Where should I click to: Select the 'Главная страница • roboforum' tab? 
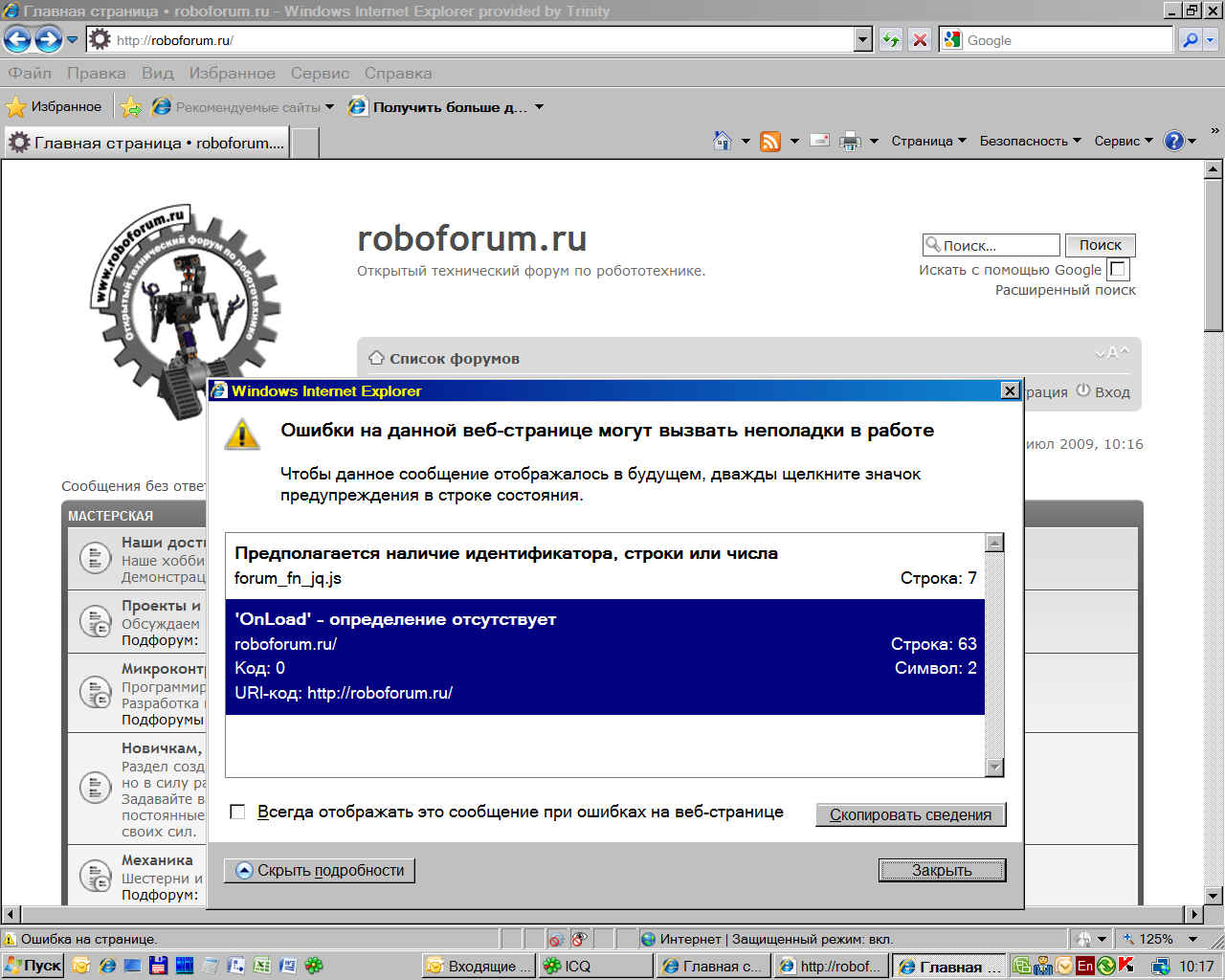(146, 143)
